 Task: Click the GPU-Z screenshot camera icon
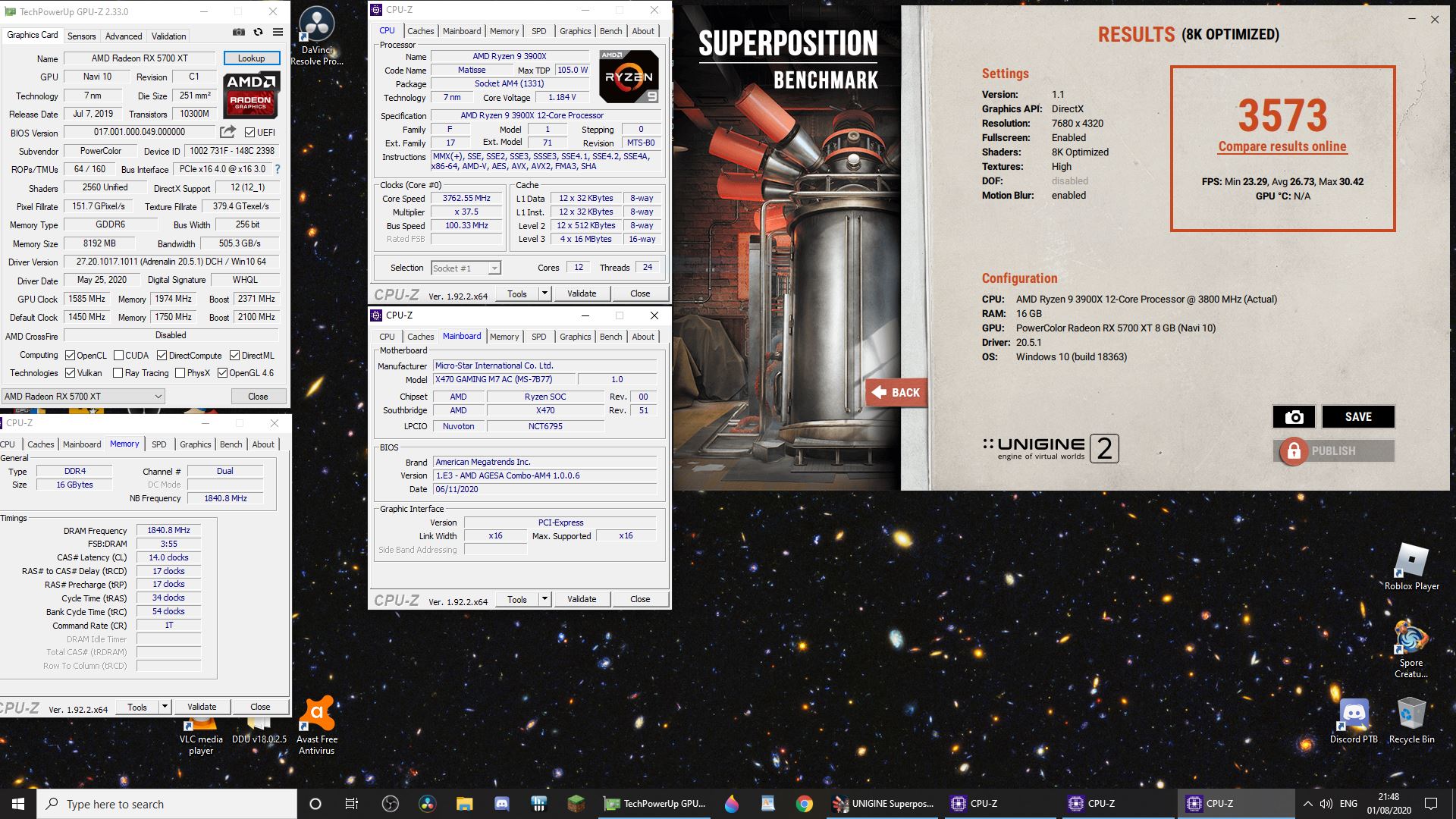(239, 32)
